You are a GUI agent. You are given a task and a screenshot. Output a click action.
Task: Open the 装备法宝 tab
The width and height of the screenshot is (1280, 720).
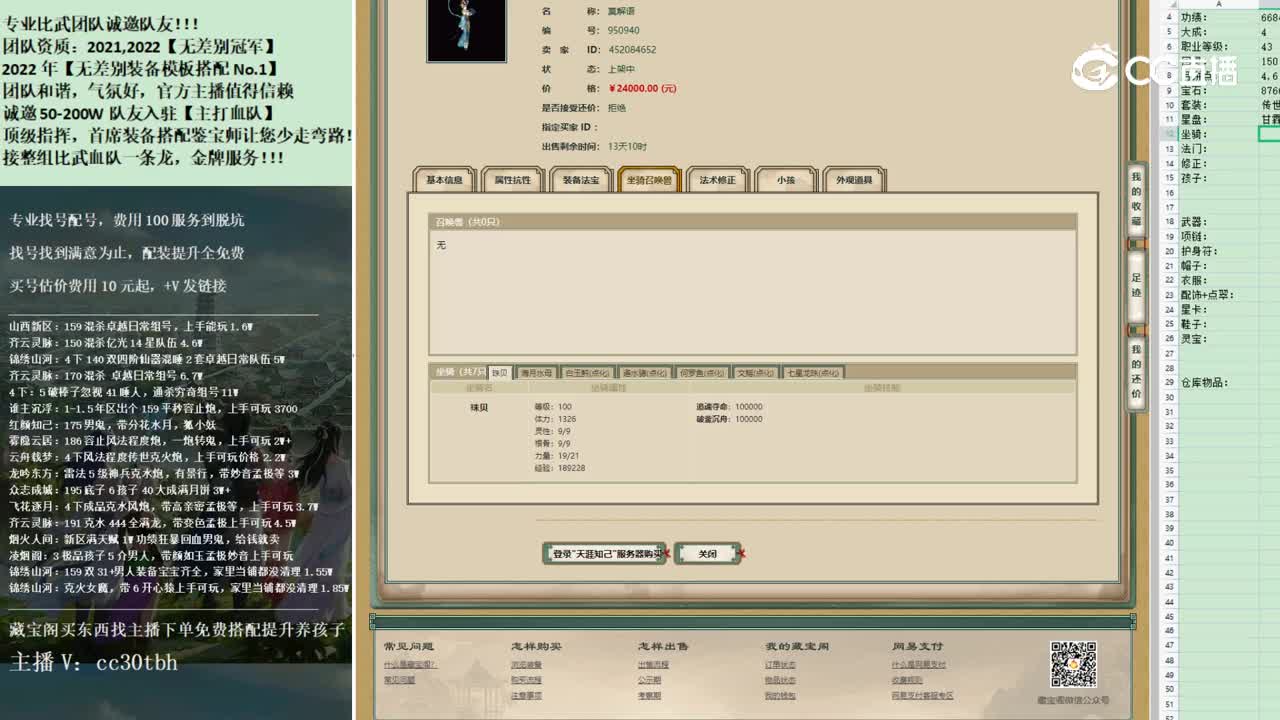tap(581, 180)
